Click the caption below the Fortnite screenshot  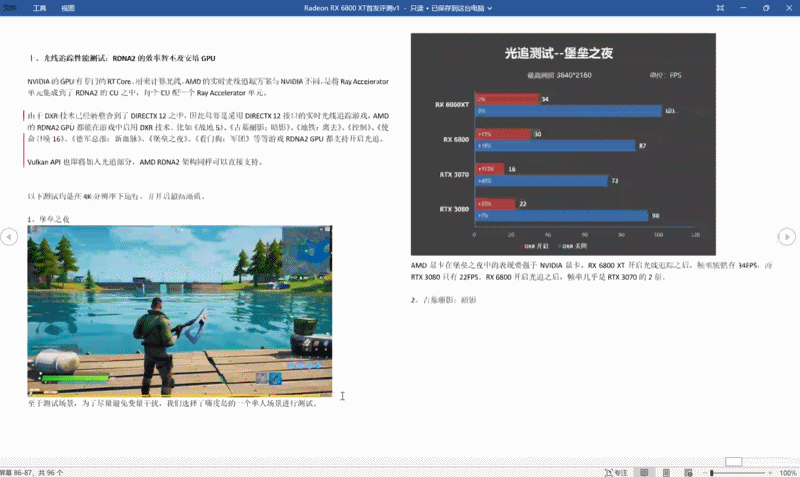point(173,403)
